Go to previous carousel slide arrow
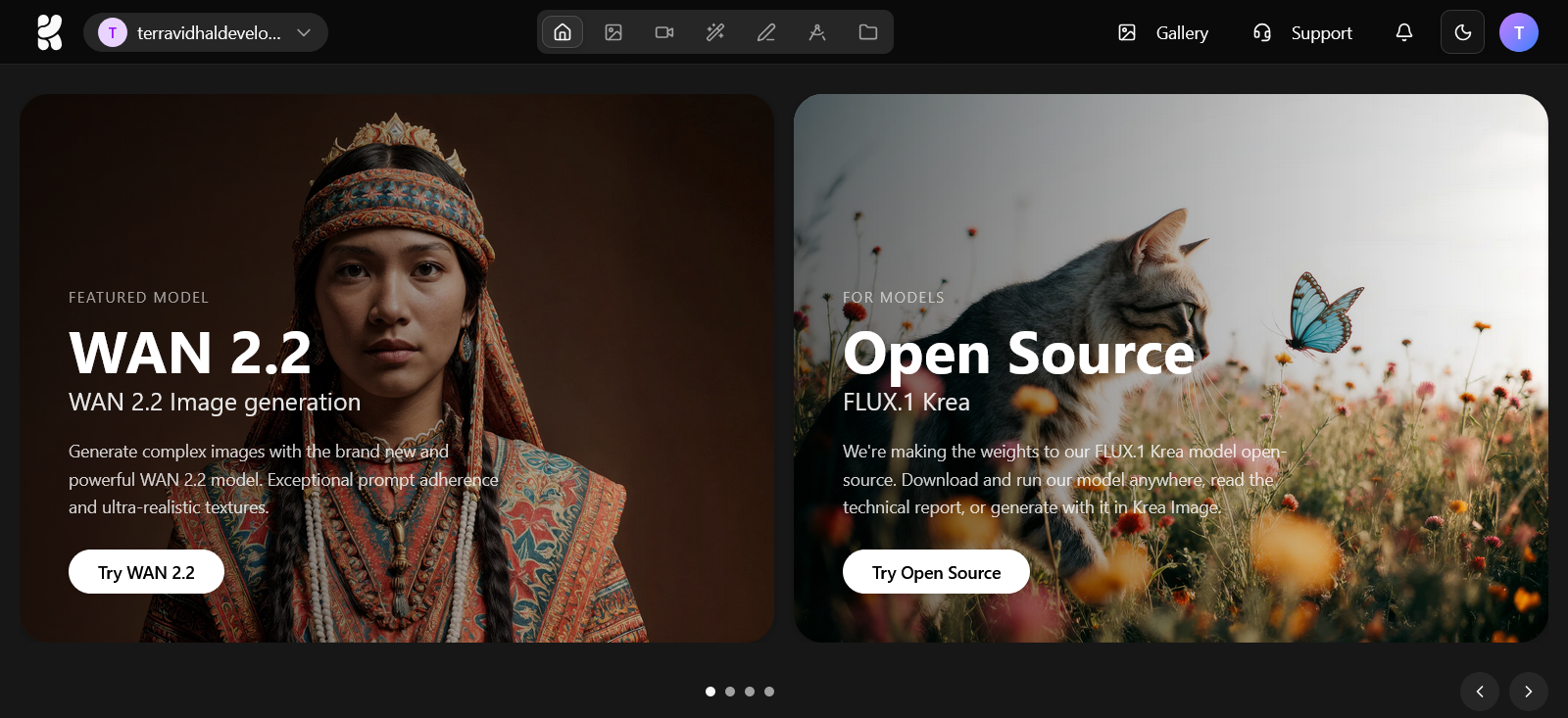This screenshot has width=1568, height=718. pos(1480,692)
